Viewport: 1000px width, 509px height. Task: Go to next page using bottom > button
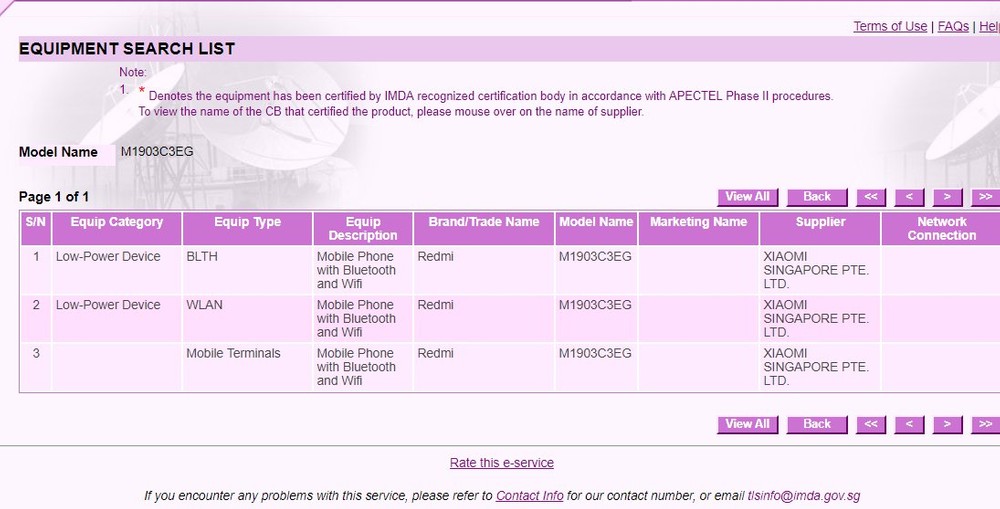pos(948,424)
